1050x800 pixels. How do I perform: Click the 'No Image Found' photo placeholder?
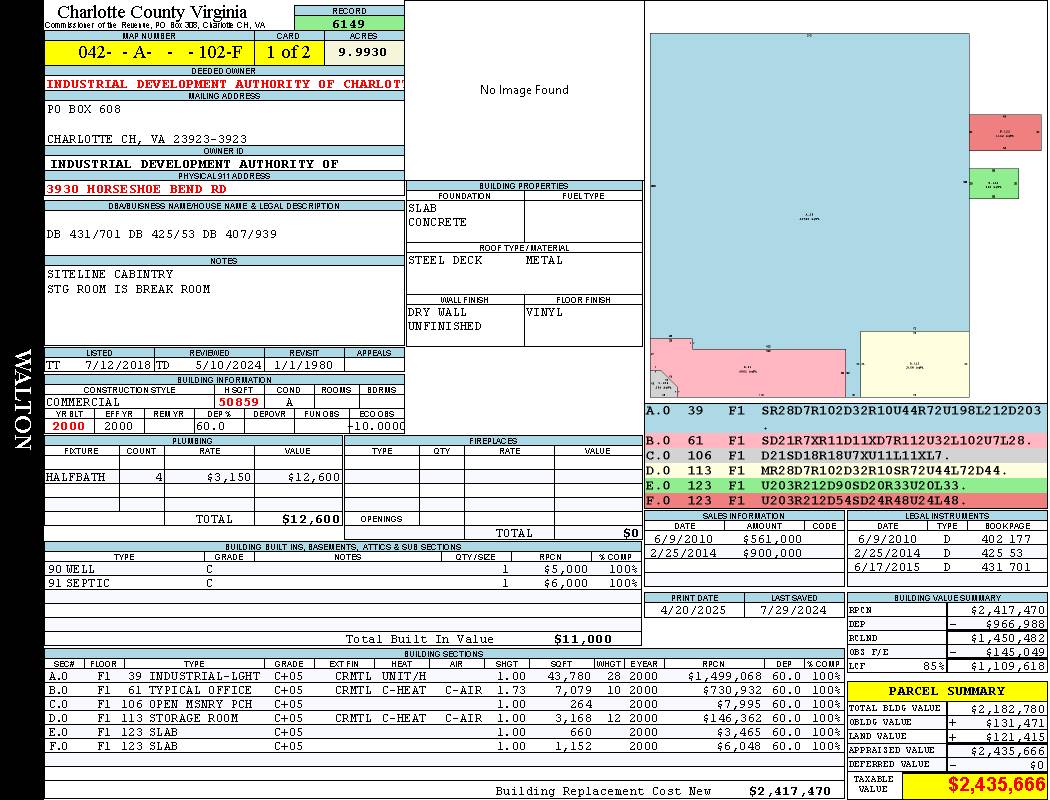(524, 90)
